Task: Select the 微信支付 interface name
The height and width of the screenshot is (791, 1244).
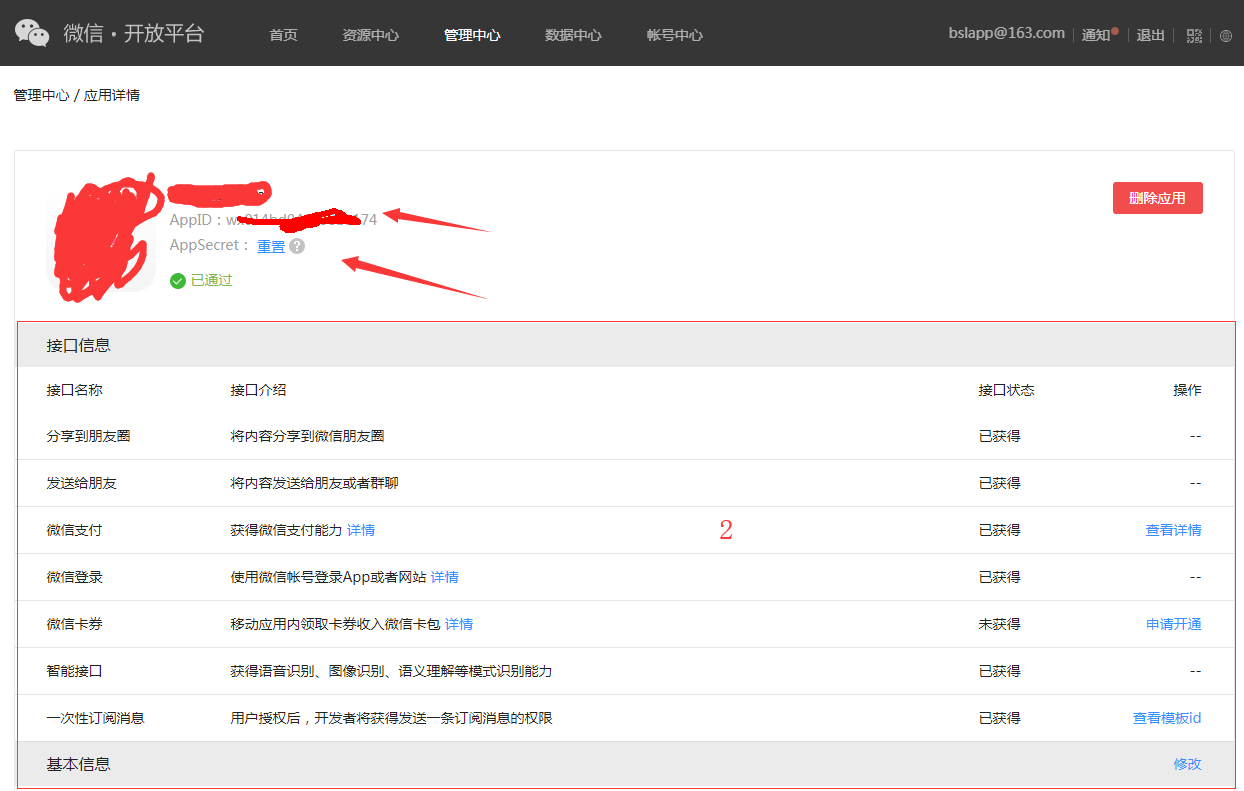Action: tap(74, 530)
